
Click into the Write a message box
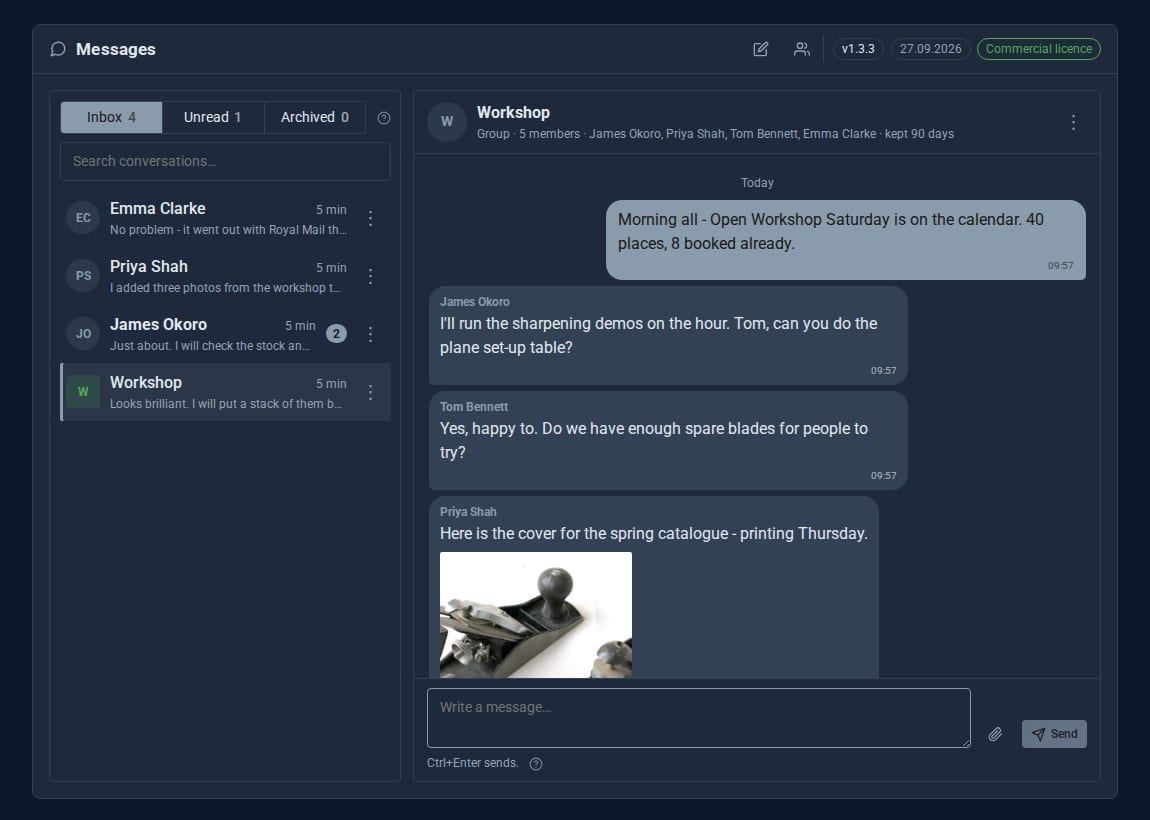pos(699,718)
